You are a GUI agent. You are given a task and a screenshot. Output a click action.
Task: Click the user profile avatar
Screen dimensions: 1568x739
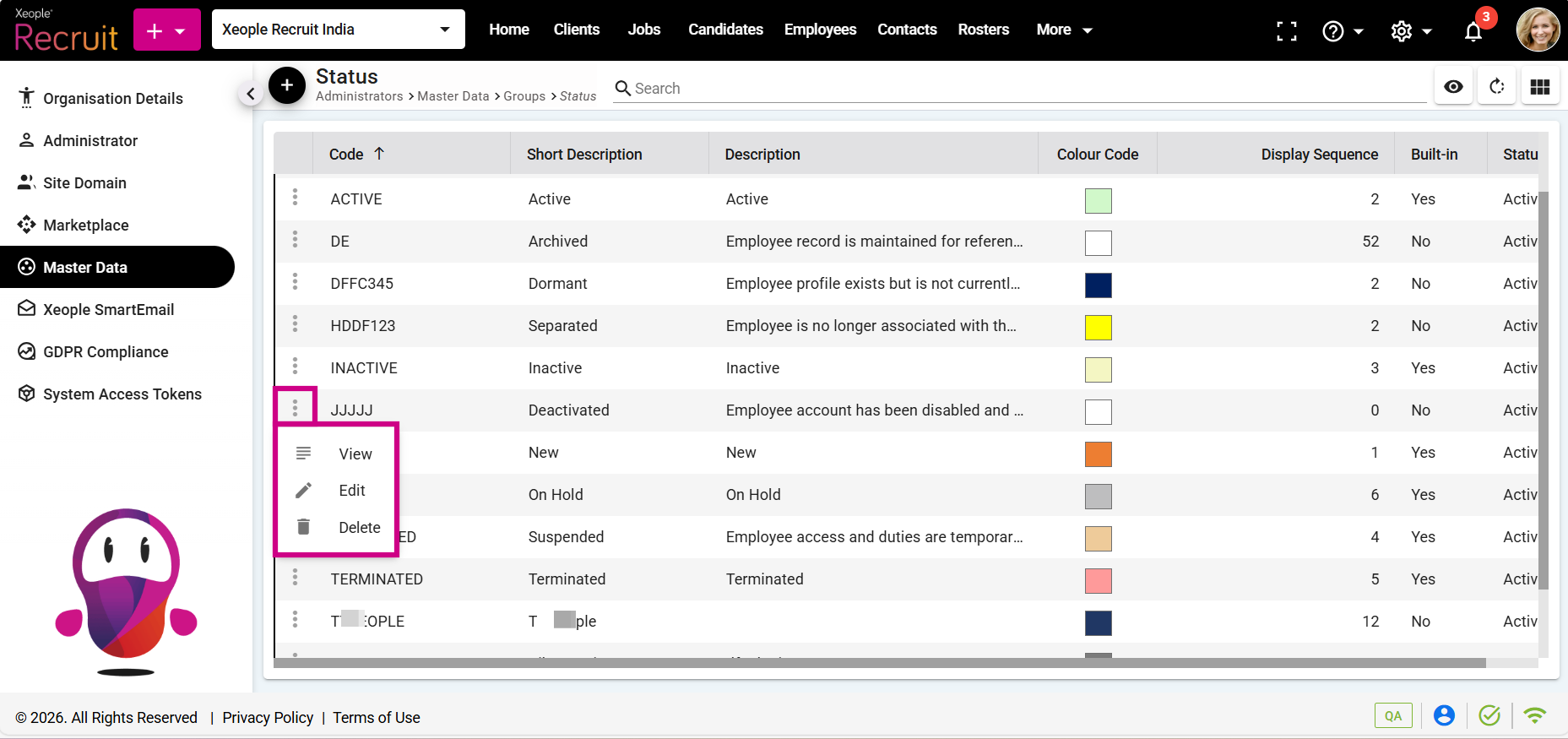click(1538, 30)
